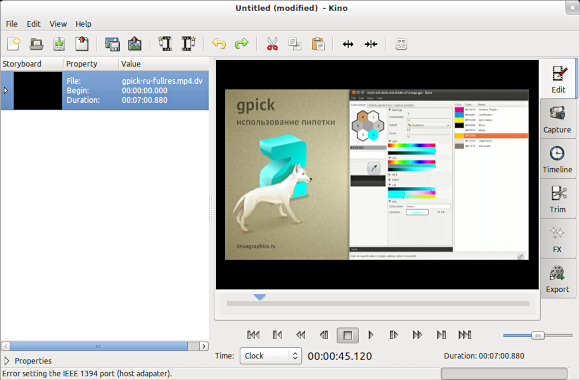
Task: Click the current time 00:00:45.120
Action: click(340, 356)
